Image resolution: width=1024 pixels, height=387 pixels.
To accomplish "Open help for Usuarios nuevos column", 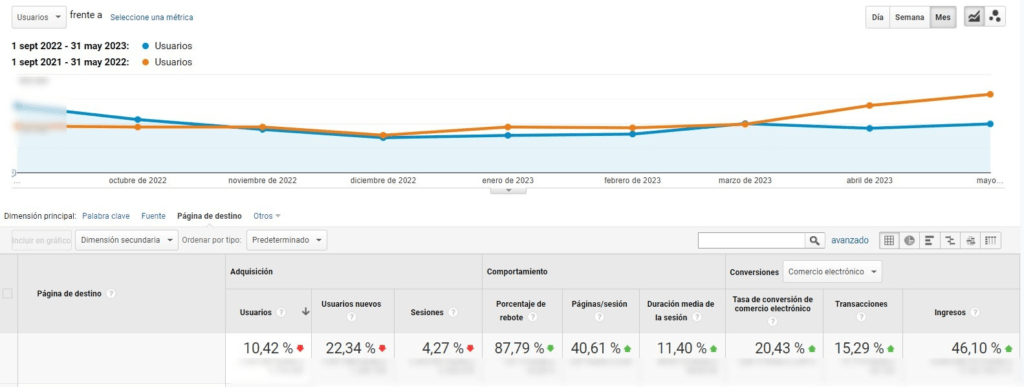I will (352, 317).
